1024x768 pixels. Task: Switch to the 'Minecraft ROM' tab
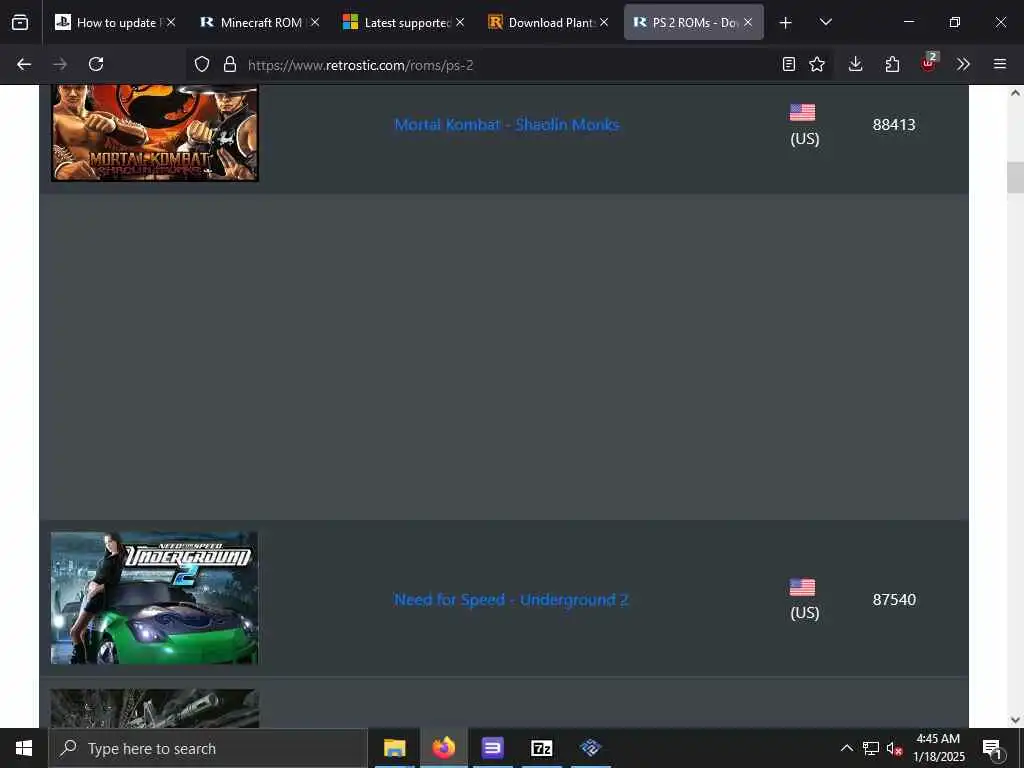click(x=260, y=22)
